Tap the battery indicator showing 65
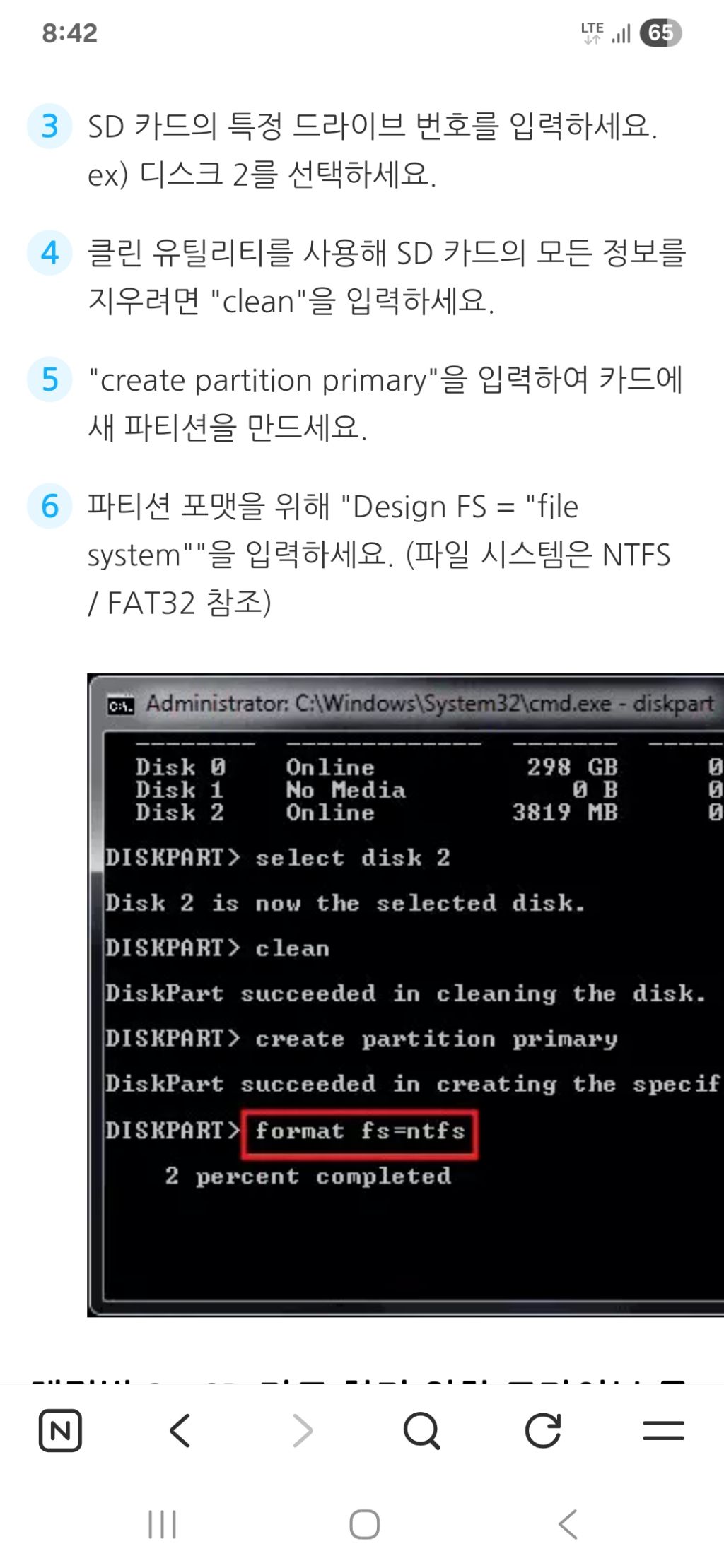 click(660, 33)
